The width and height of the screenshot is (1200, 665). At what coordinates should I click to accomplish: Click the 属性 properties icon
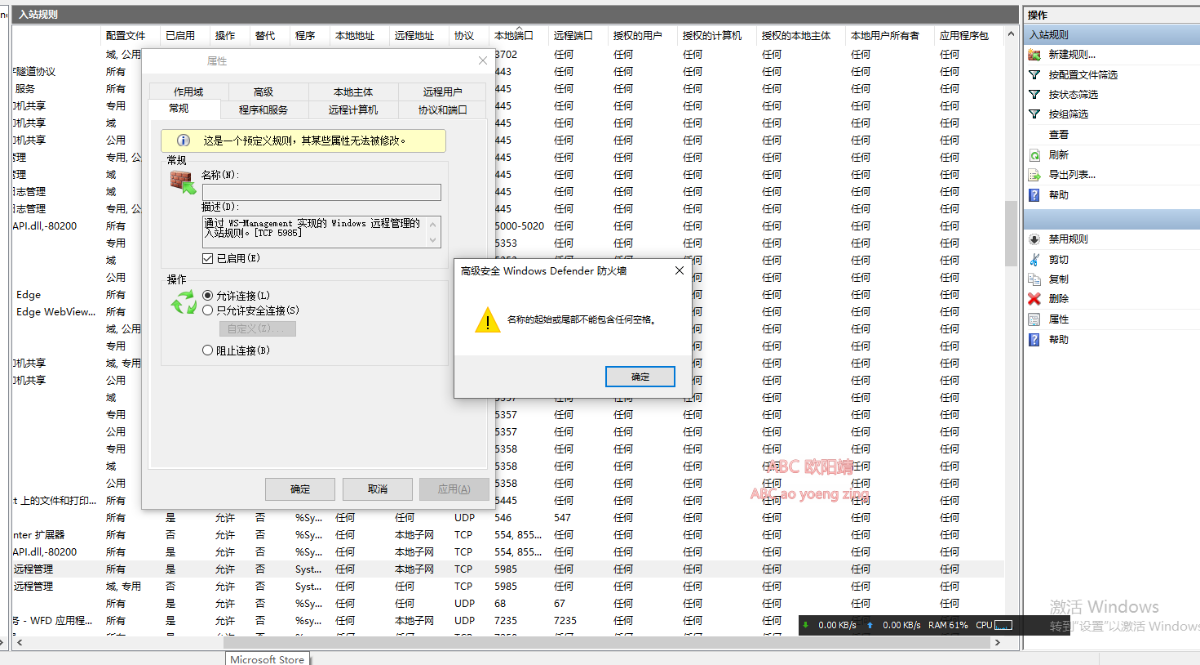1034,320
